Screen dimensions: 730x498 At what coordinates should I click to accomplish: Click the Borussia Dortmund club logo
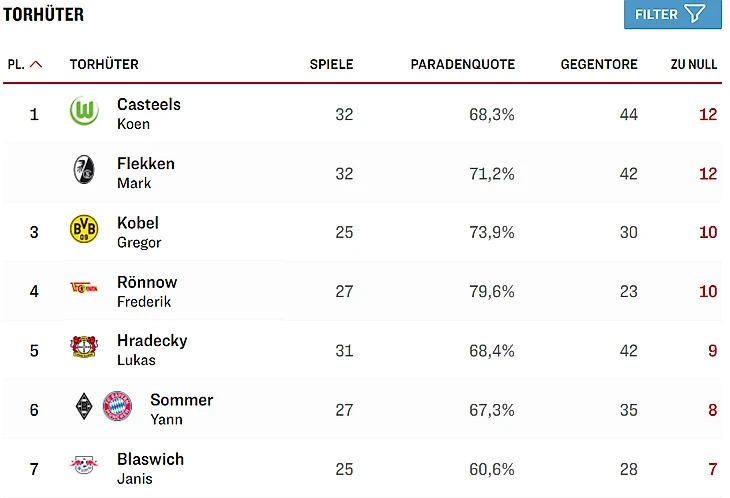pyautogui.click(x=84, y=230)
